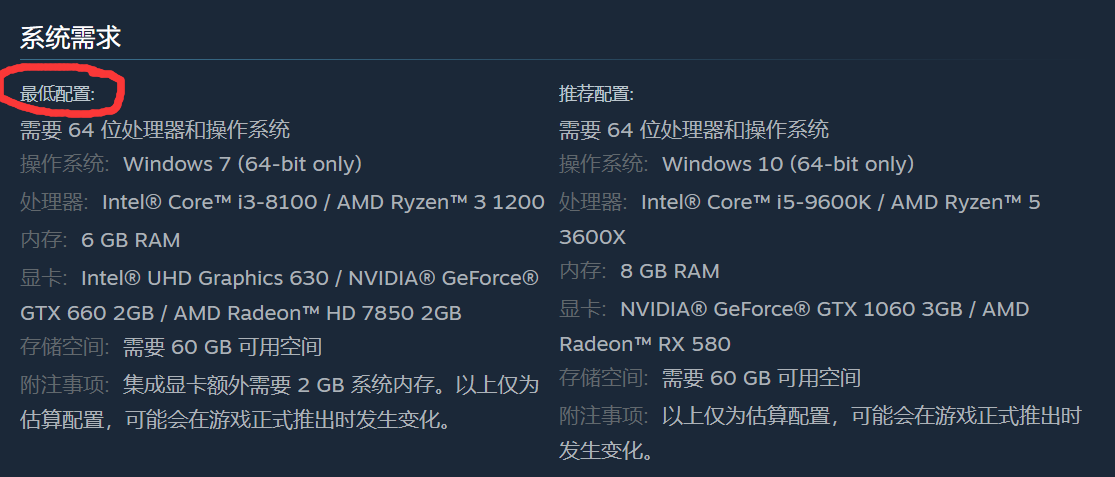Click the recommended 需要 60 GB 可用空间 text
Image resolution: width=1115 pixels, height=477 pixels.
[x=762, y=377]
